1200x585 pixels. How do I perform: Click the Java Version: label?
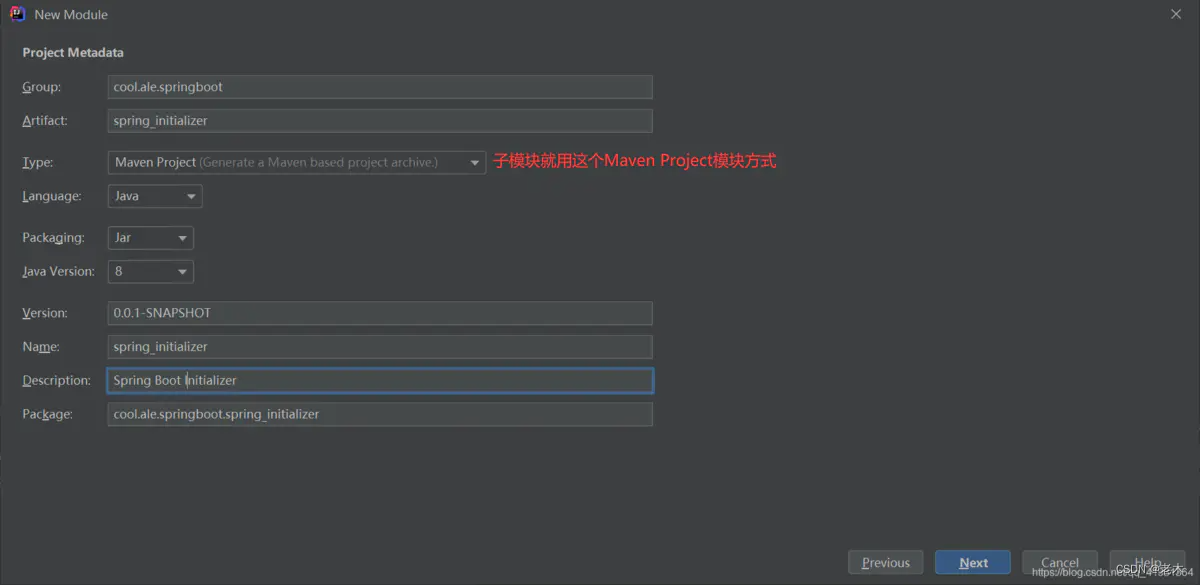[58, 271]
